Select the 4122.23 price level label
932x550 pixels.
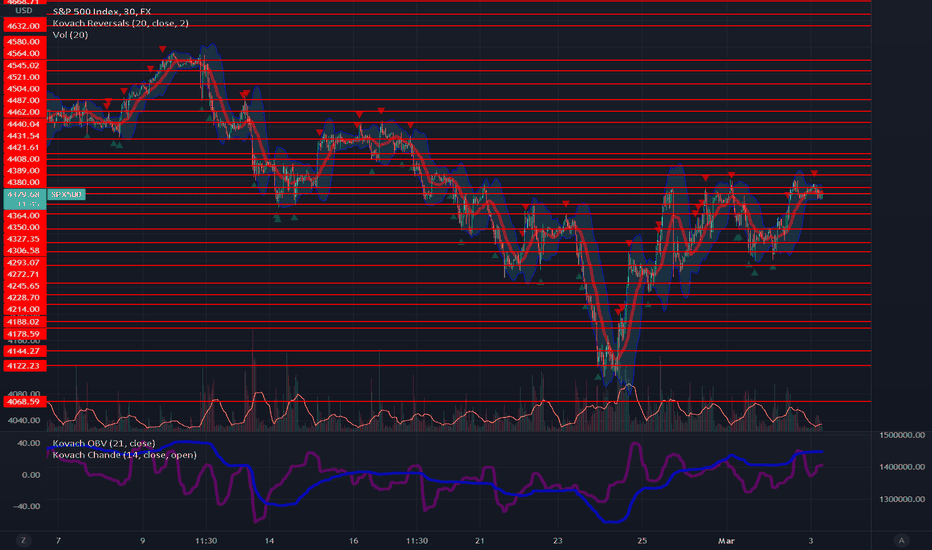(24, 366)
